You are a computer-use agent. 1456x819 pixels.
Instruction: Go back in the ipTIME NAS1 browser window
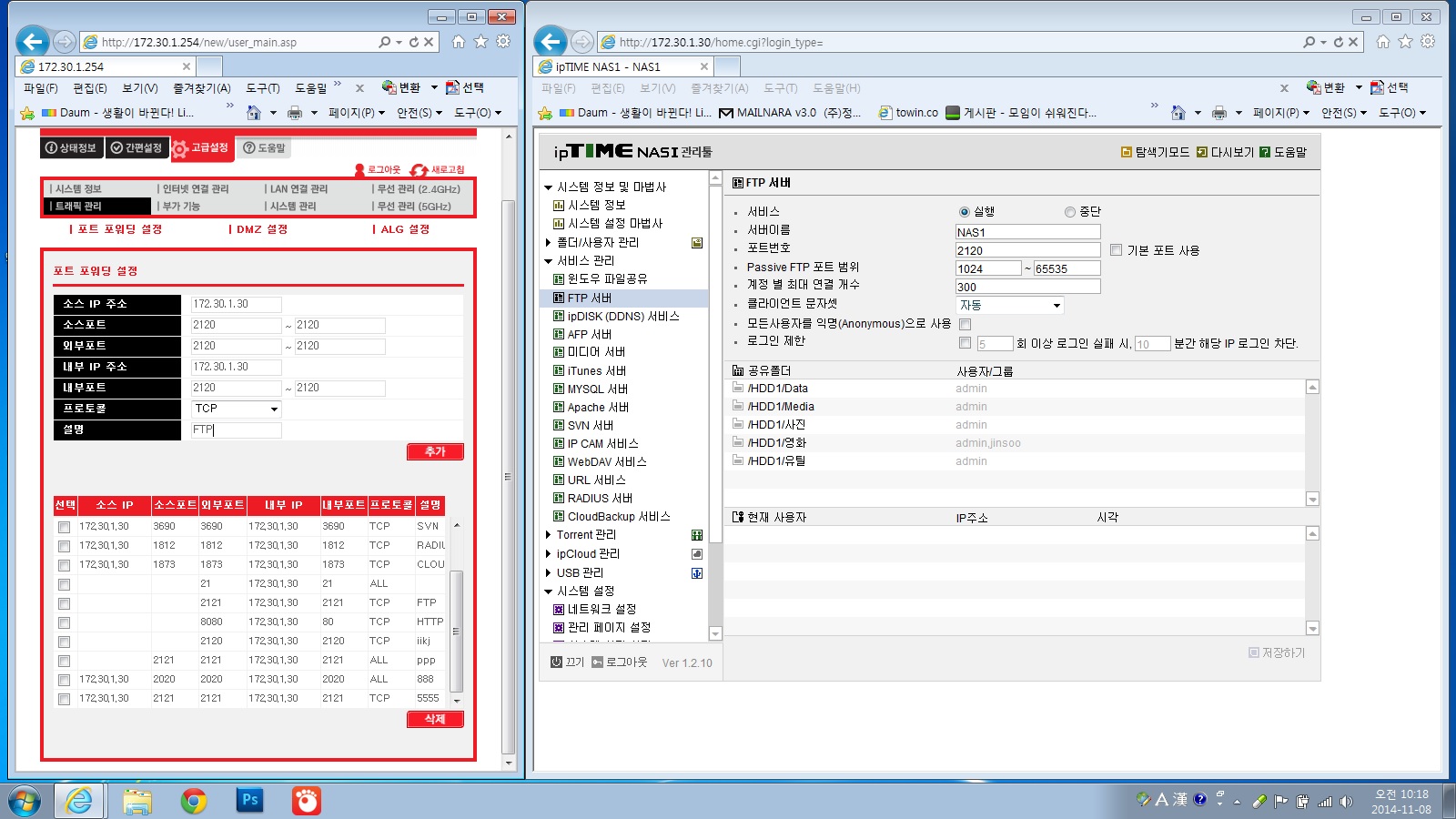coord(550,41)
